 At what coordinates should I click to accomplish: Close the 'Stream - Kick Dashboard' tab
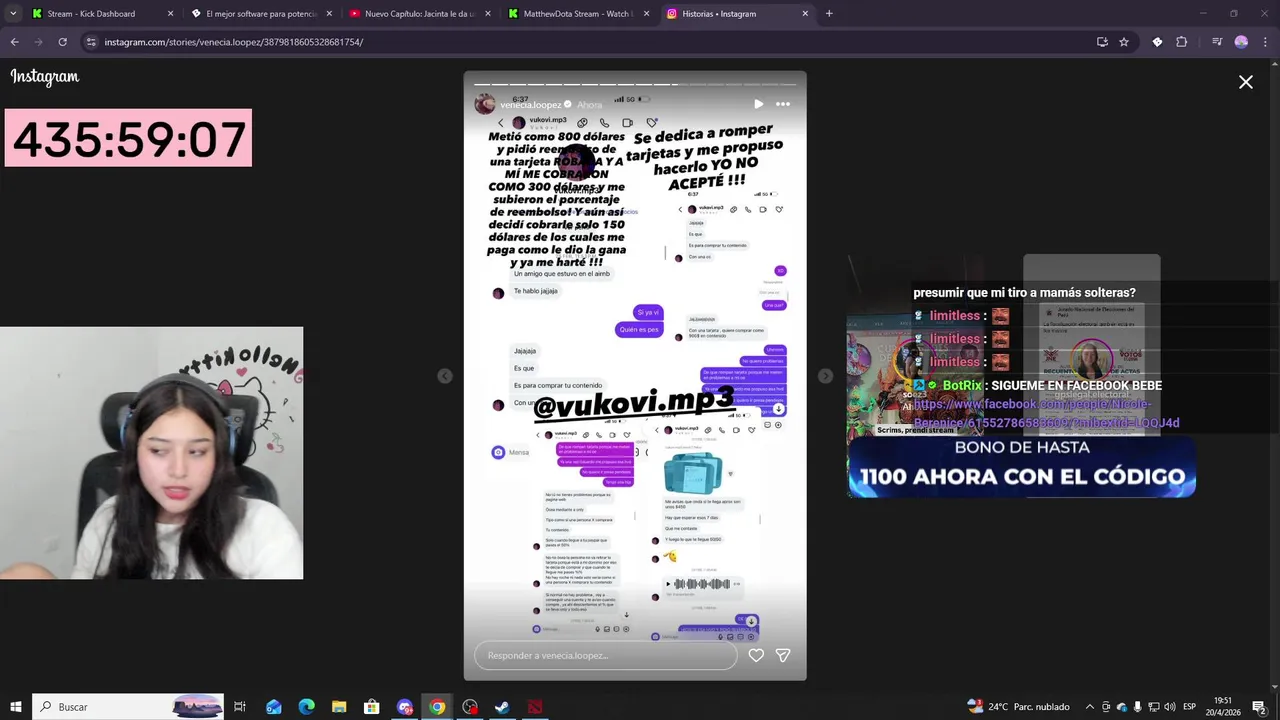(x=170, y=14)
